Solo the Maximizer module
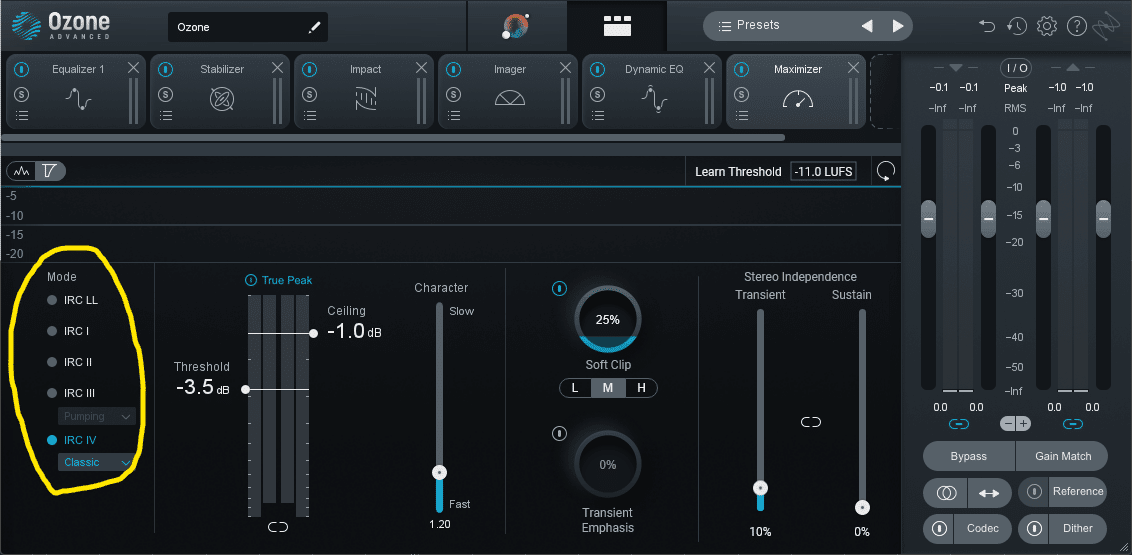This screenshot has width=1132, height=555. pos(741,94)
